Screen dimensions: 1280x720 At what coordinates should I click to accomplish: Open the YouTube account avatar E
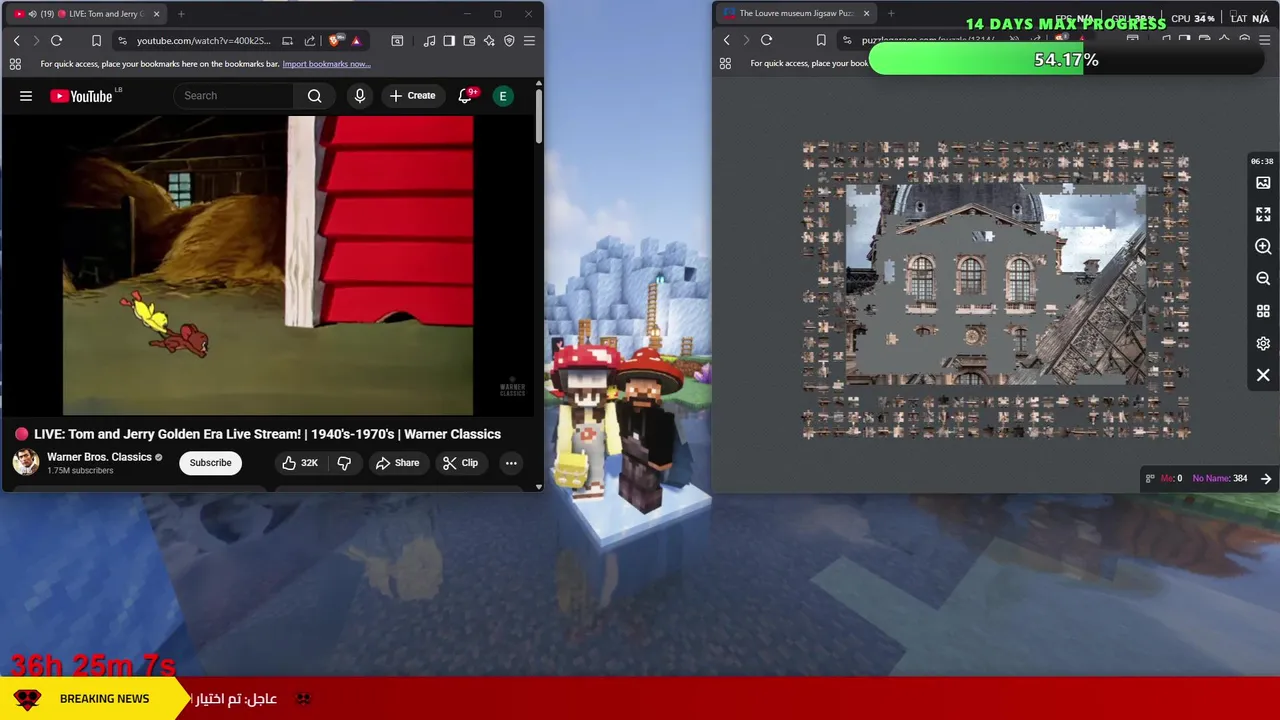click(x=503, y=96)
